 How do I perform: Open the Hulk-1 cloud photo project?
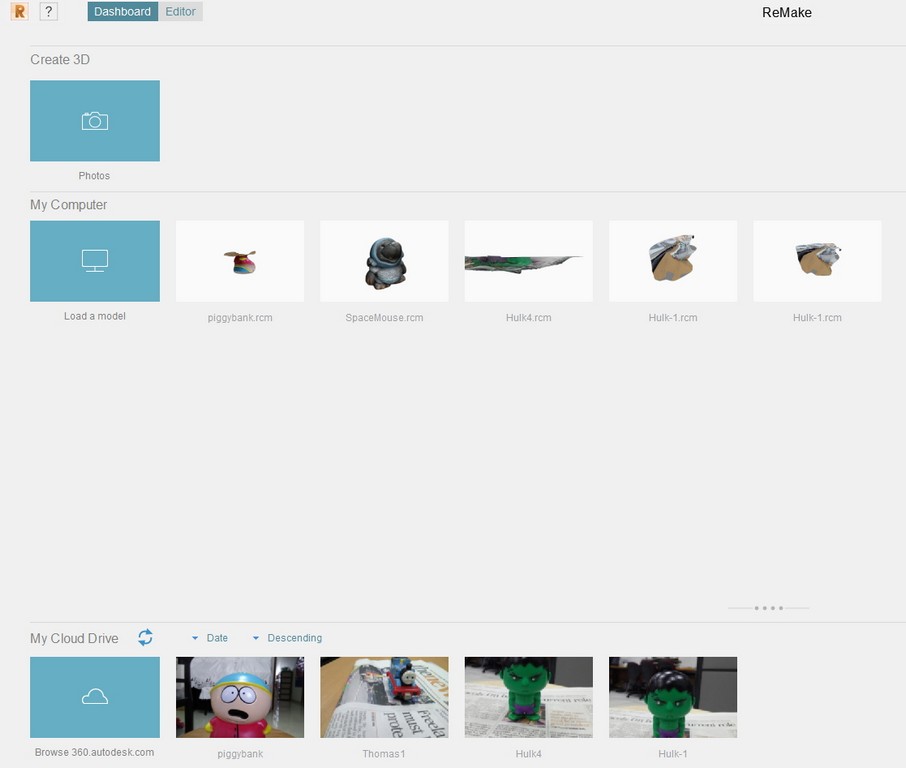673,697
